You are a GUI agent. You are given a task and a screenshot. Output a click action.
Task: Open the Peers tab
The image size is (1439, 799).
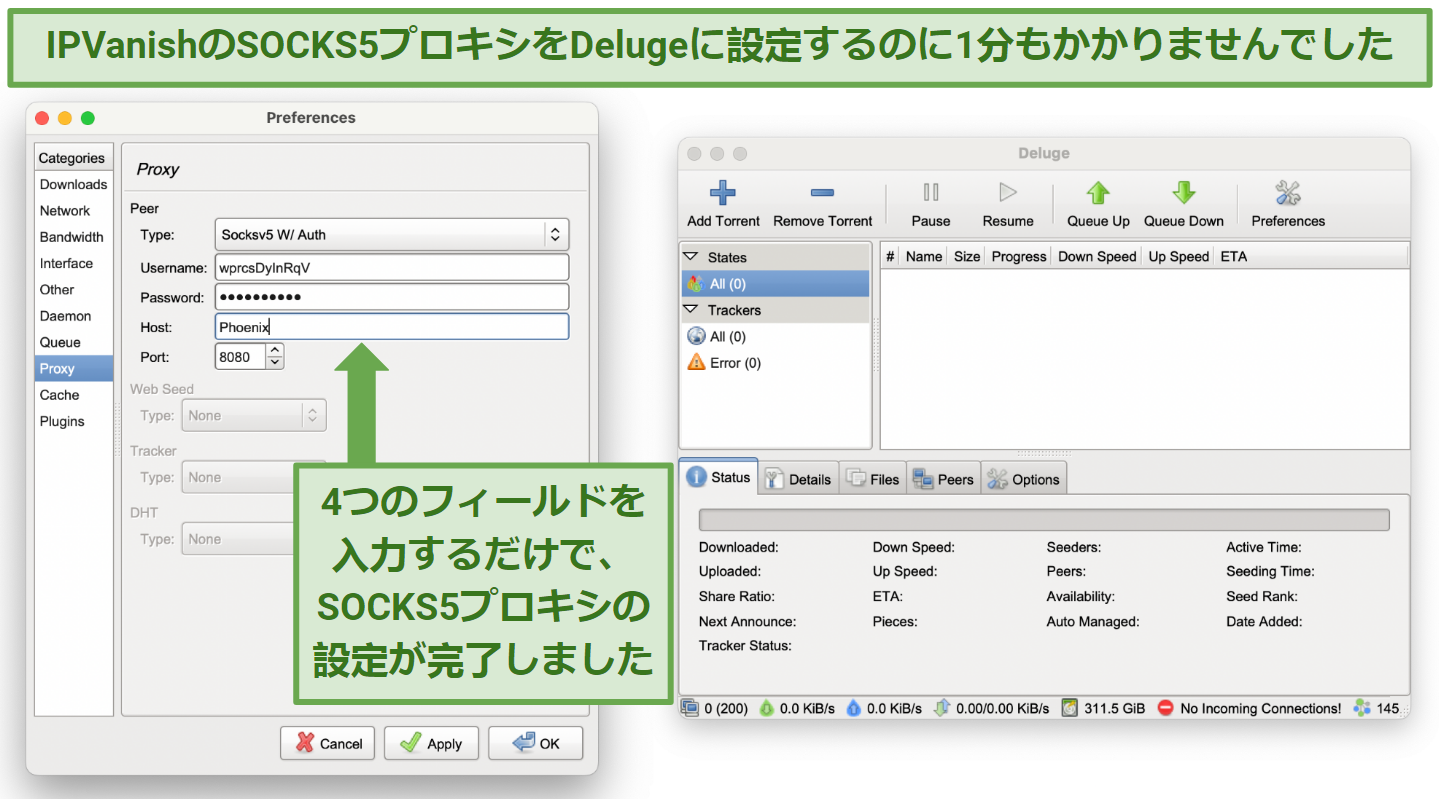pos(943,479)
